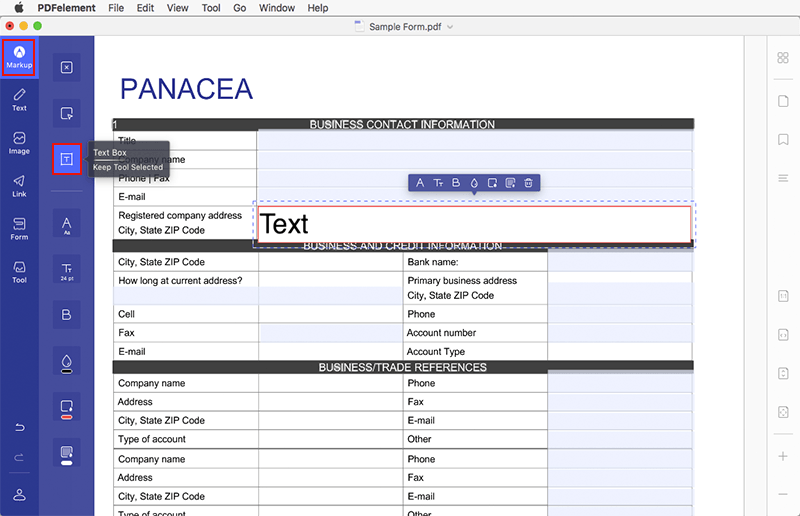
Task: Click the Bank name form field
Action: [620, 262]
